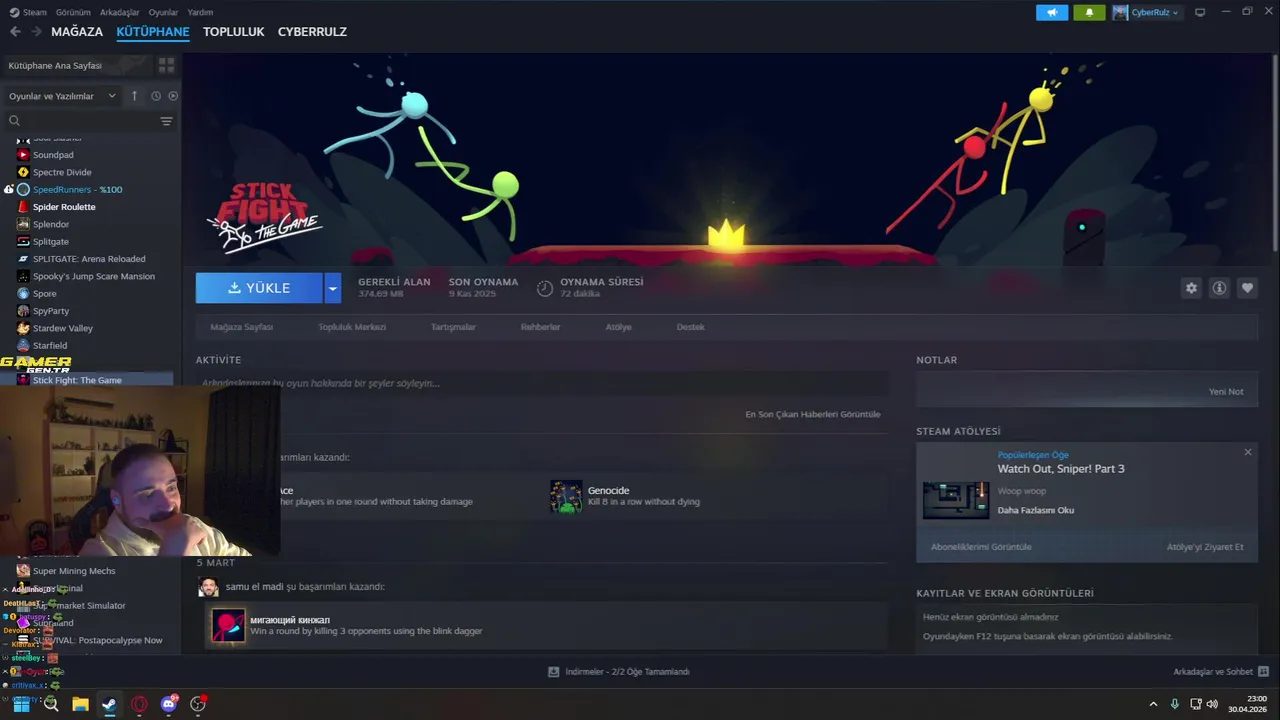Open File Explorer from the taskbar

pyautogui.click(x=80, y=704)
